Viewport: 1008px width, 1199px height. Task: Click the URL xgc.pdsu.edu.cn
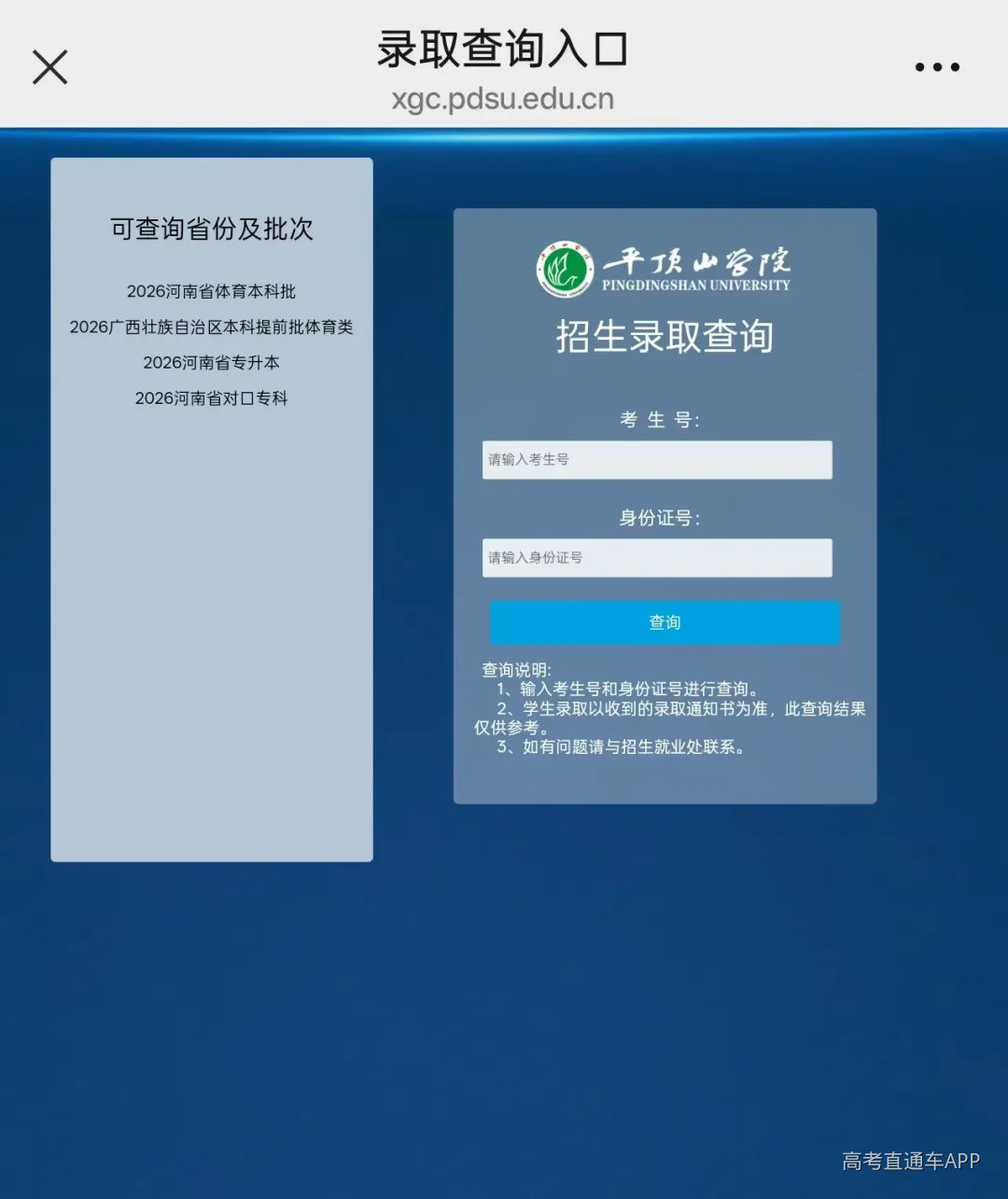coord(503,98)
